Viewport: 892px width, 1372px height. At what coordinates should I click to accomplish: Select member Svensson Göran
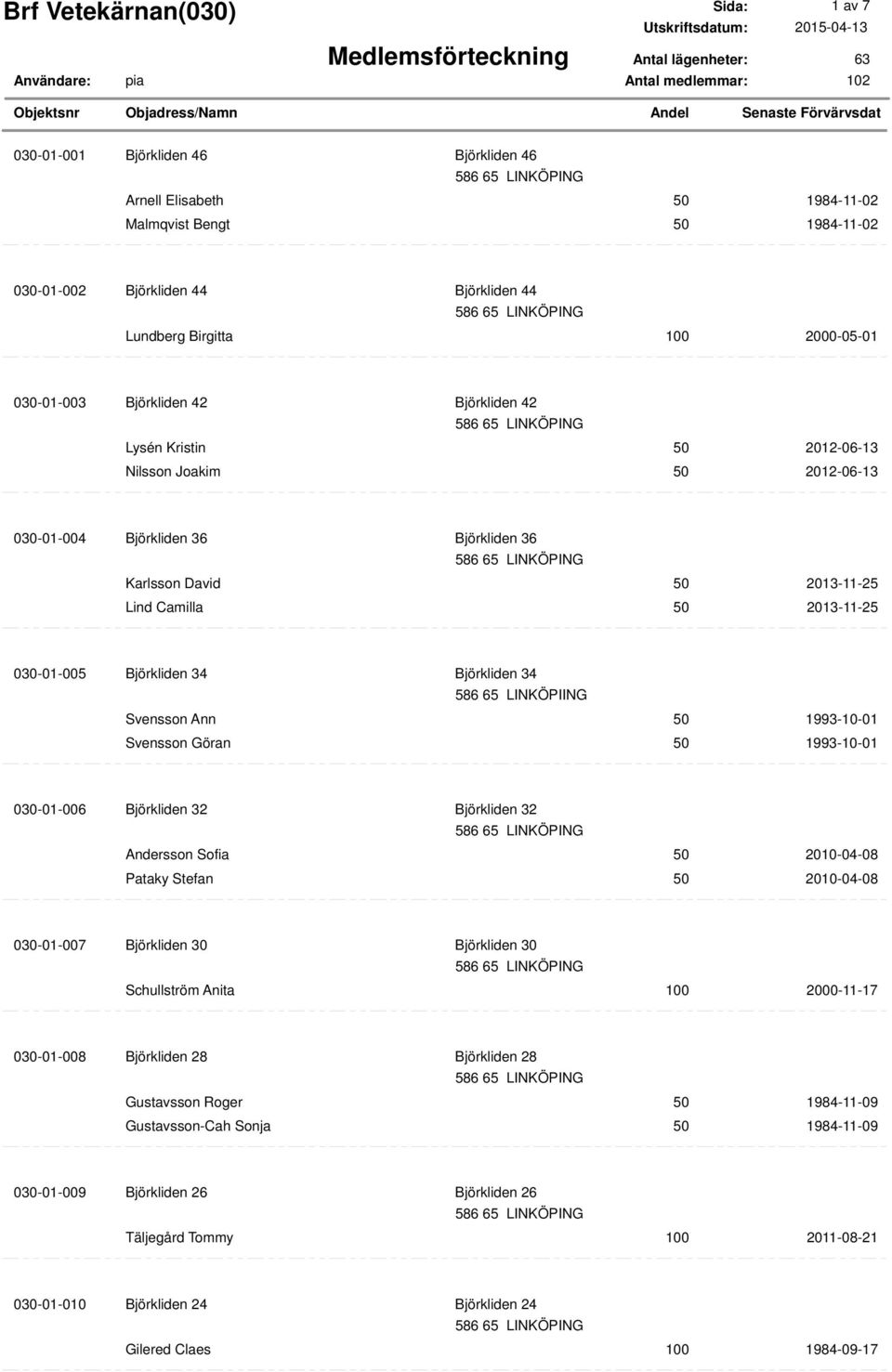click(178, 743)
